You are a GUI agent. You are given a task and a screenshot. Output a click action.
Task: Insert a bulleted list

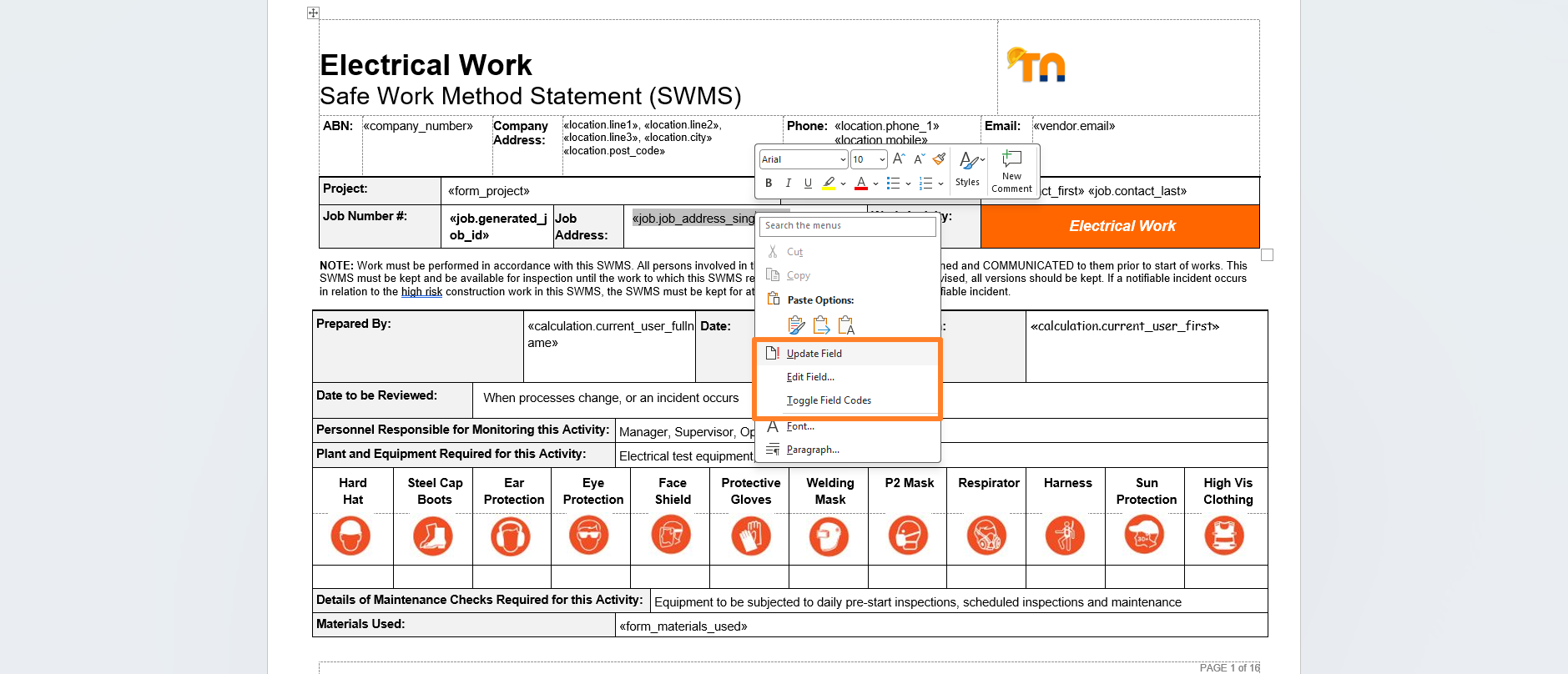coord(893,183)
